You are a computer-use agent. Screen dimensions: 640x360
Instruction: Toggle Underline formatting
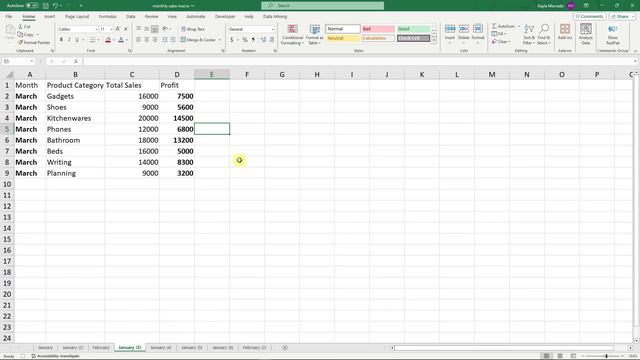77,40
